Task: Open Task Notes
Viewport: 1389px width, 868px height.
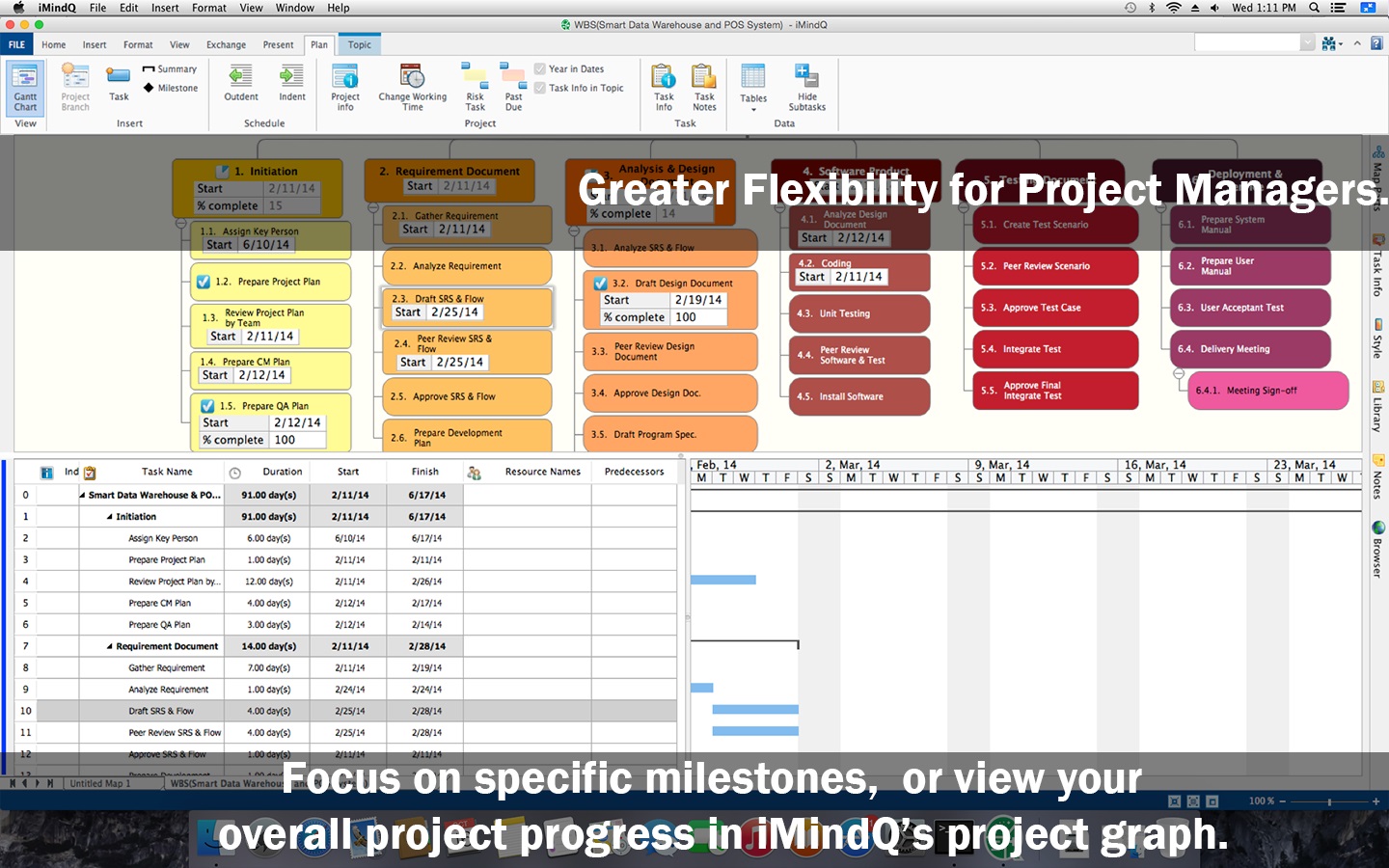Action: (x=704, y=88)
